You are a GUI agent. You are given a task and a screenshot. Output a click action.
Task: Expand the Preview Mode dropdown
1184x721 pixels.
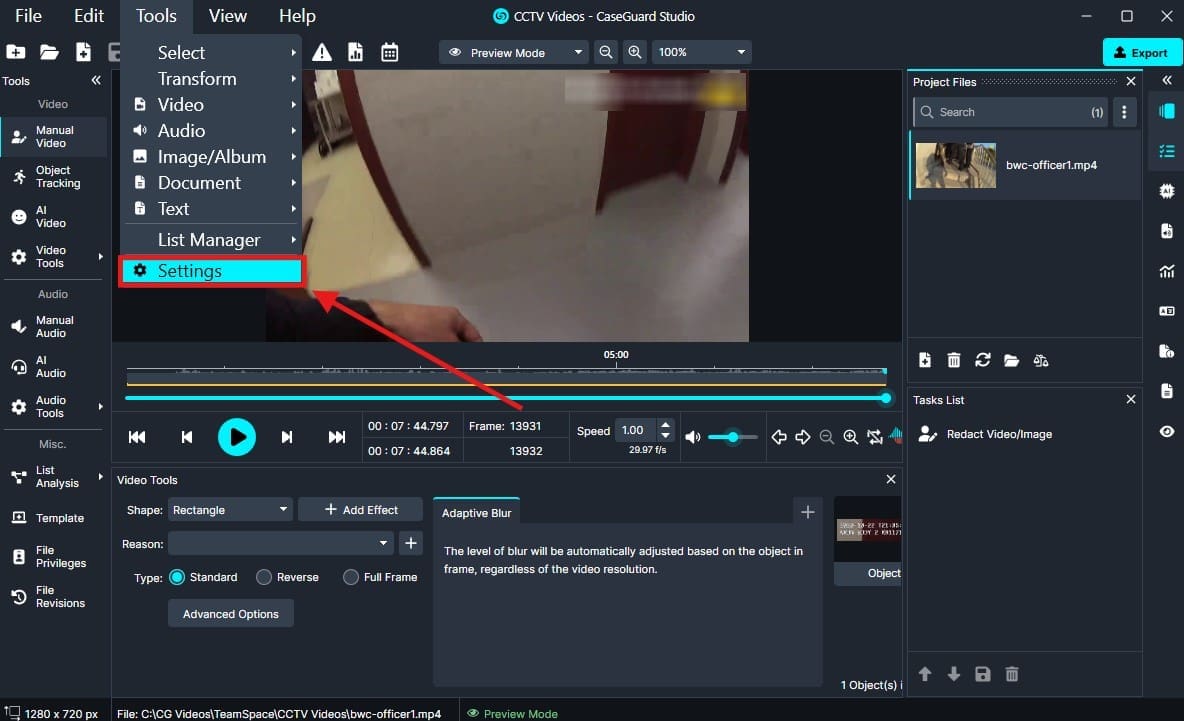coord(514,53)
